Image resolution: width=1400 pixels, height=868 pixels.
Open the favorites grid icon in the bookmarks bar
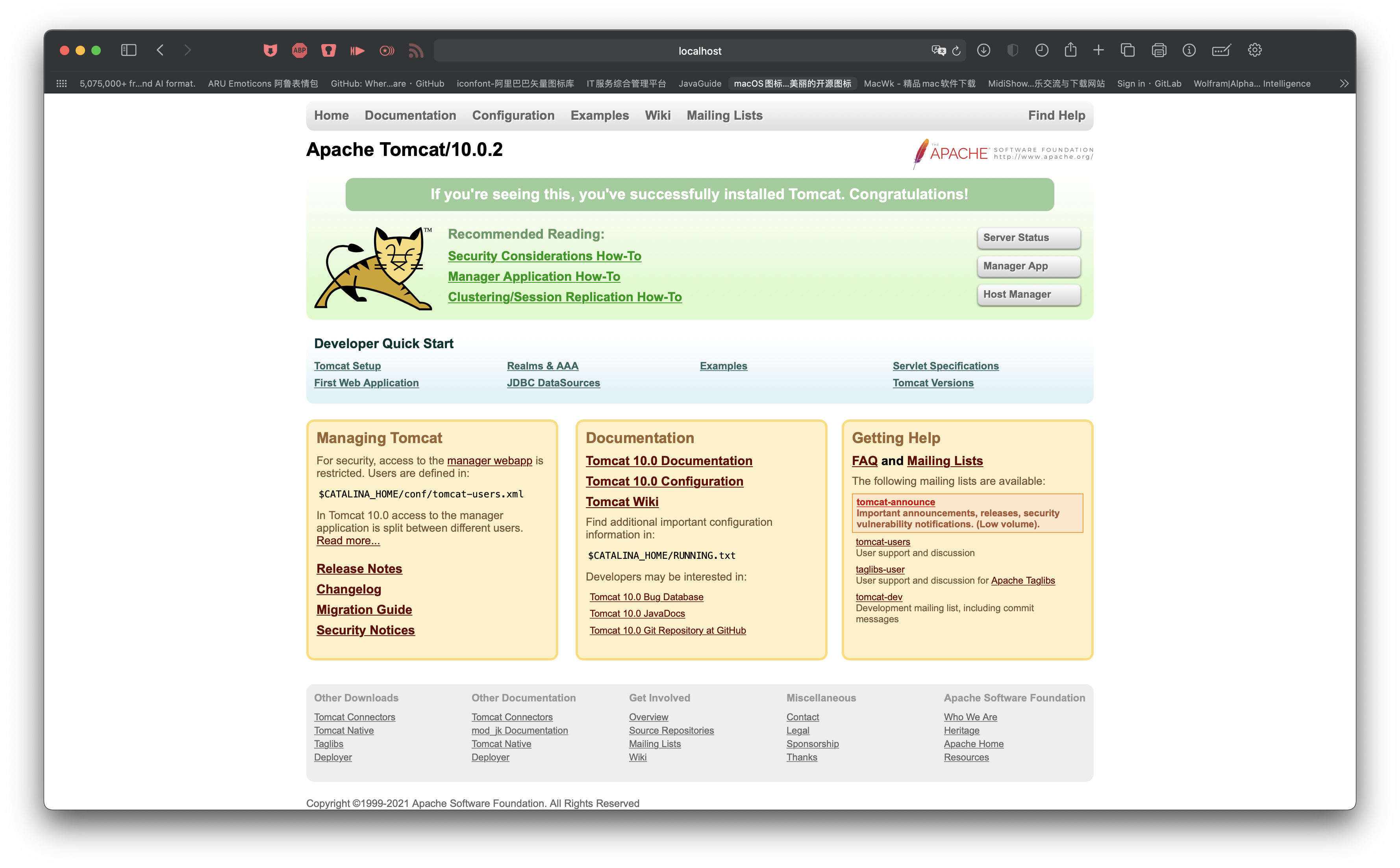pyautogui.click(x=61, y=84)
